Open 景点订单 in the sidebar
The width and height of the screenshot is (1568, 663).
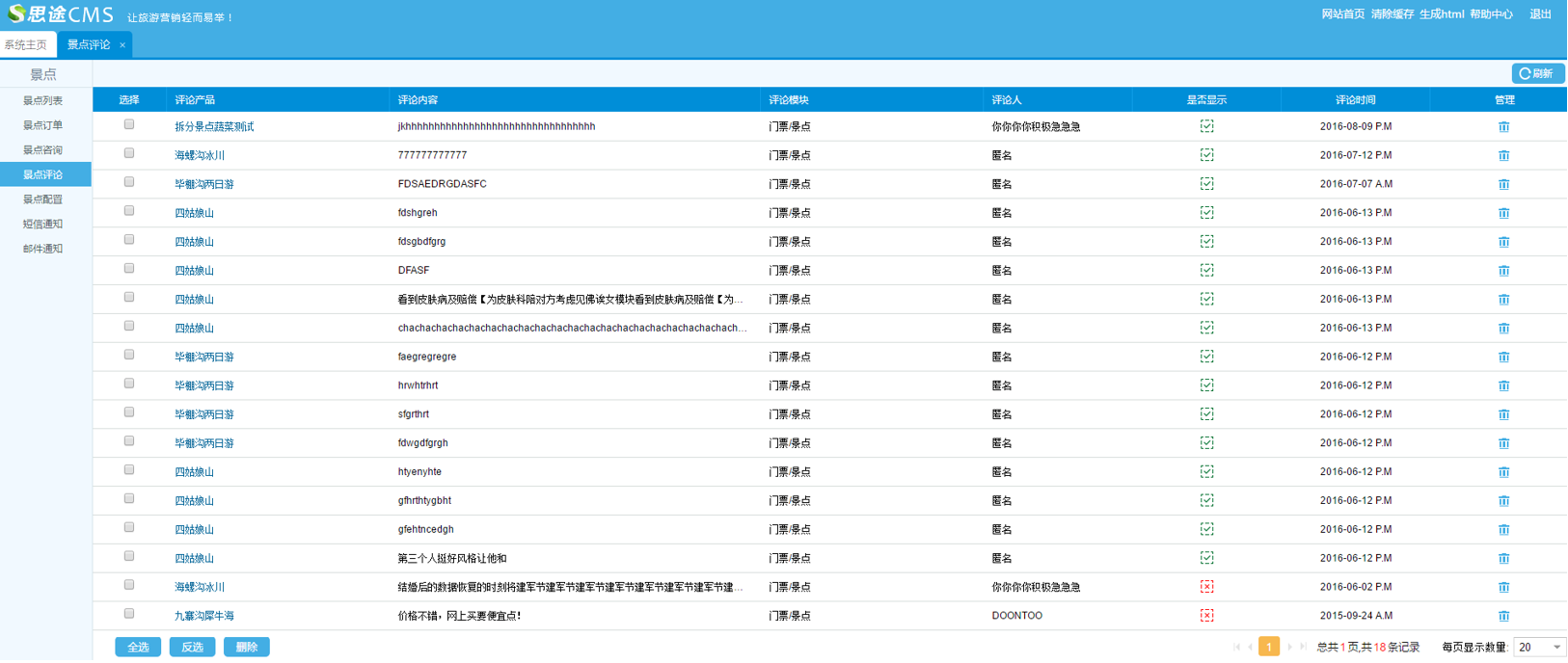[43, 125]
